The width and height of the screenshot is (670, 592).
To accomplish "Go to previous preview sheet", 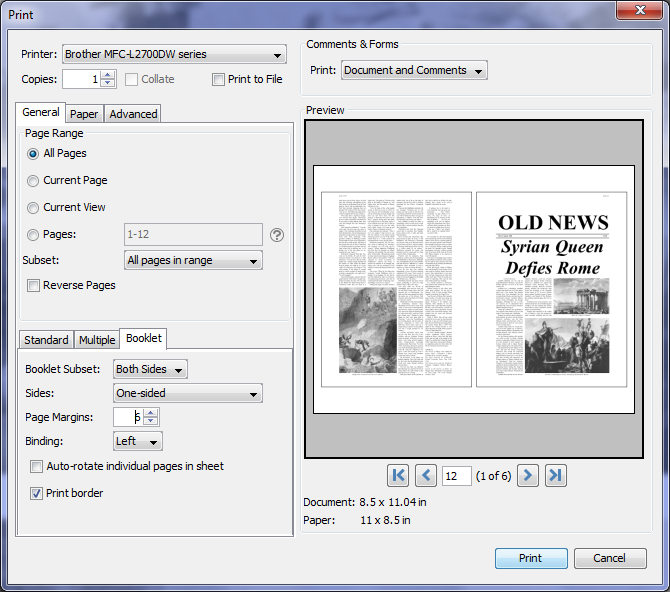I will 426,475.
